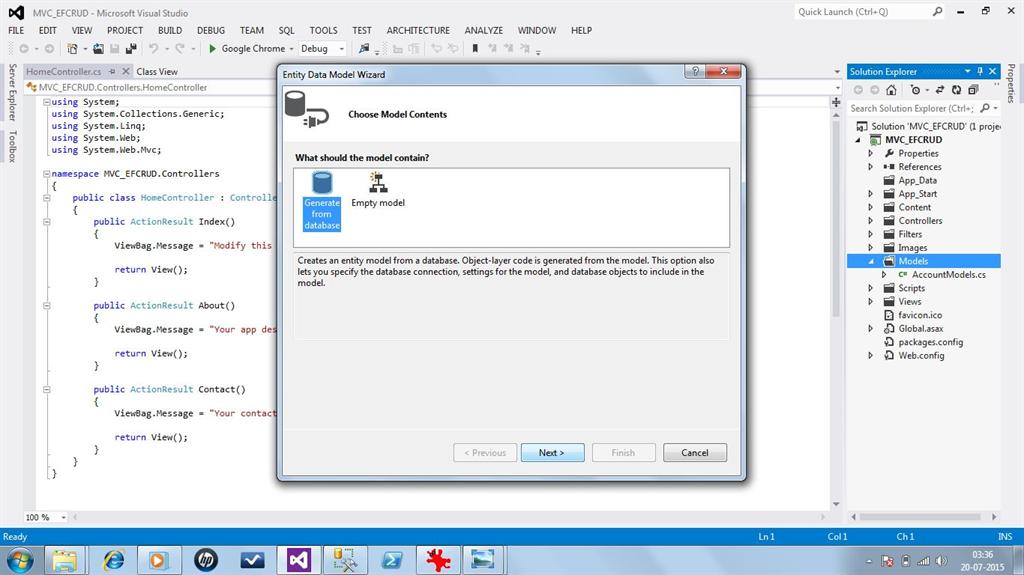Click the Home icon in Solution Explorer
1024x575 pixels.
tap(891, 90)
